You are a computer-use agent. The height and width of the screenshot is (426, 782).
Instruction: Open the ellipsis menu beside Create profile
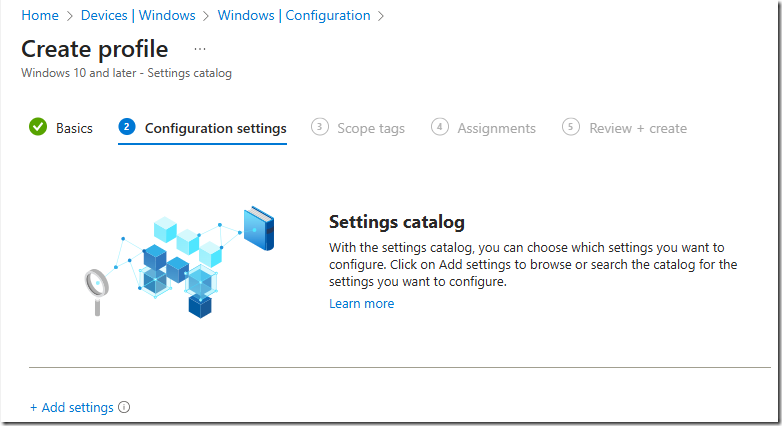point(200,49)
